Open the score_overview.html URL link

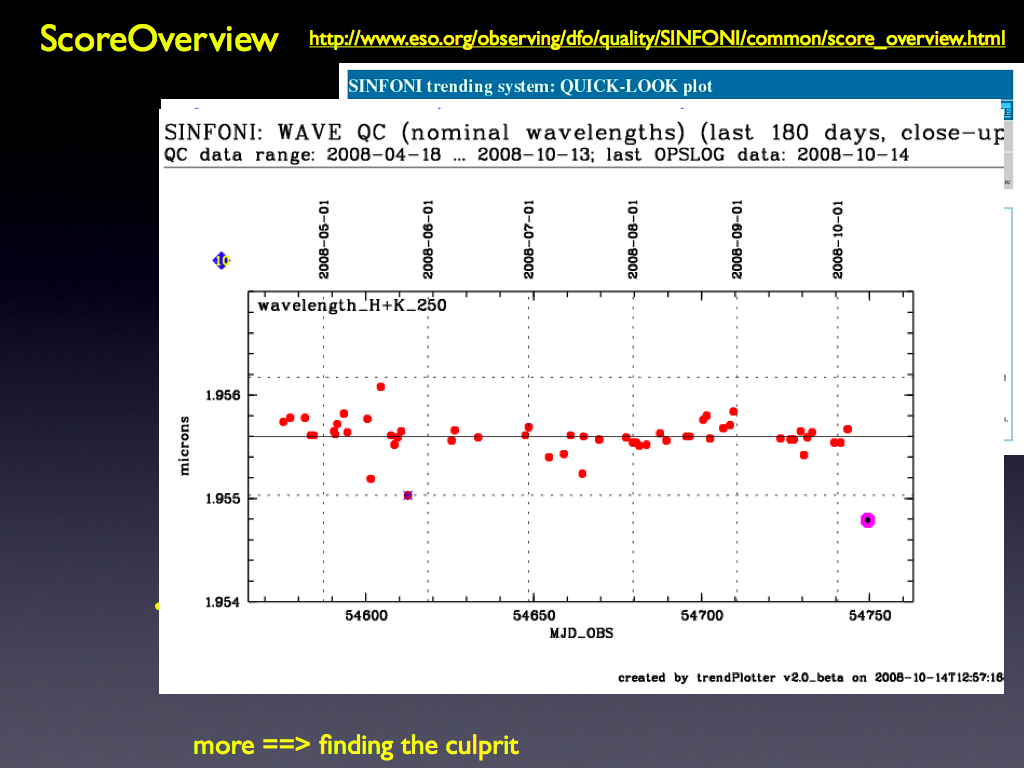pyautogui.click(x=657, y=40)
